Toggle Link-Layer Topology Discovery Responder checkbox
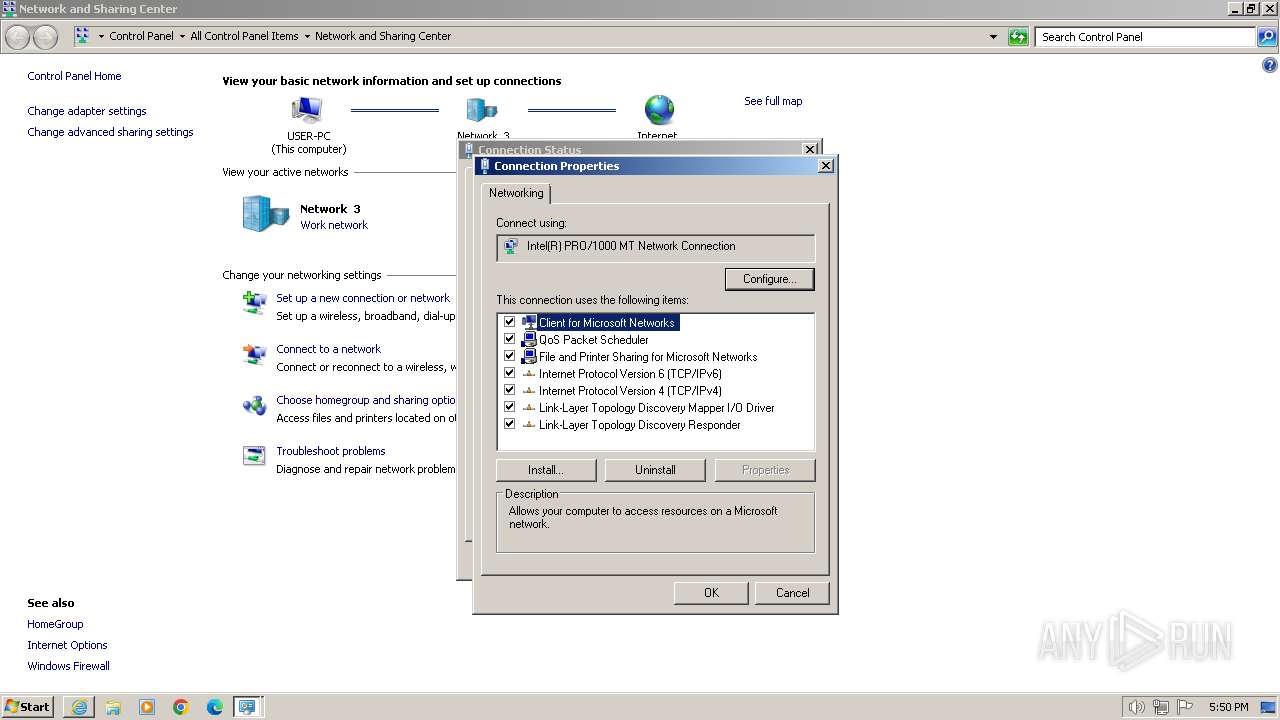1280x720 pixels. [509, 424]
